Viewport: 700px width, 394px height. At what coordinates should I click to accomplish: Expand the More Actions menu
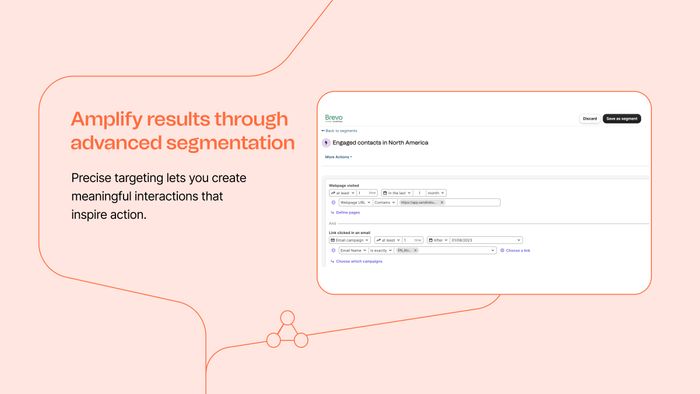[x=338, y=157]
